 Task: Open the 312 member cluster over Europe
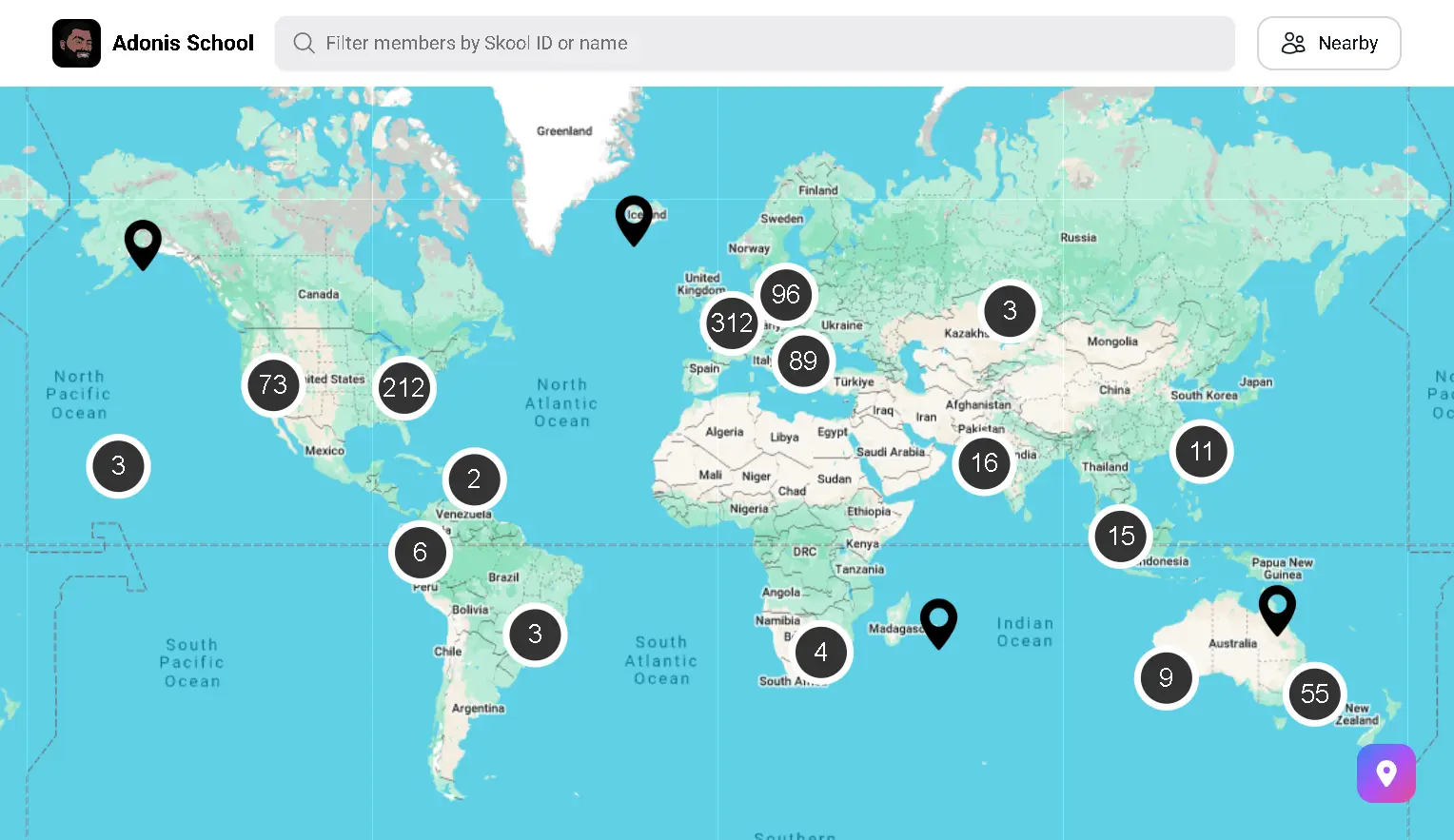tap(731, 323)
